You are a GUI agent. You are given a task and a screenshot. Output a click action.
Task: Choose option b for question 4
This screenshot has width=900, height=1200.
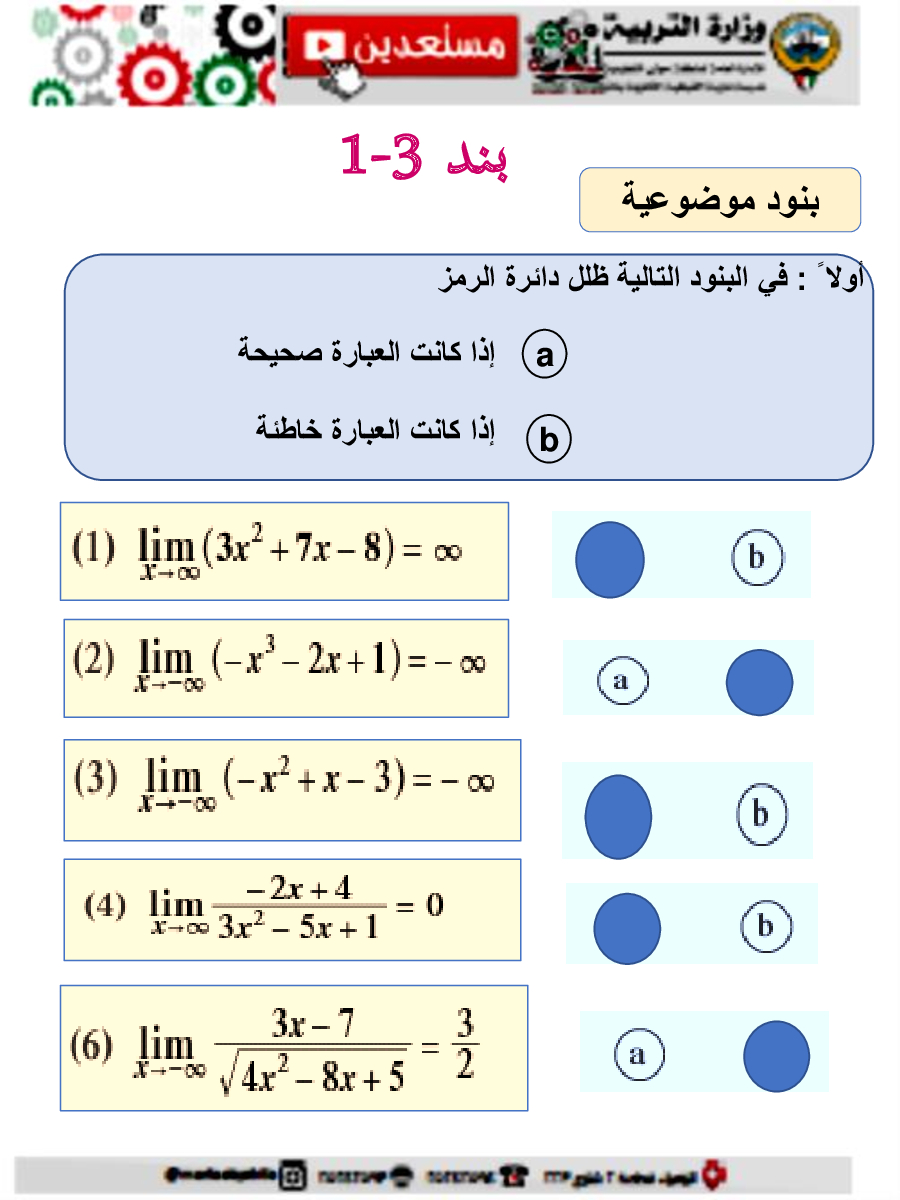tap(766, 925)
